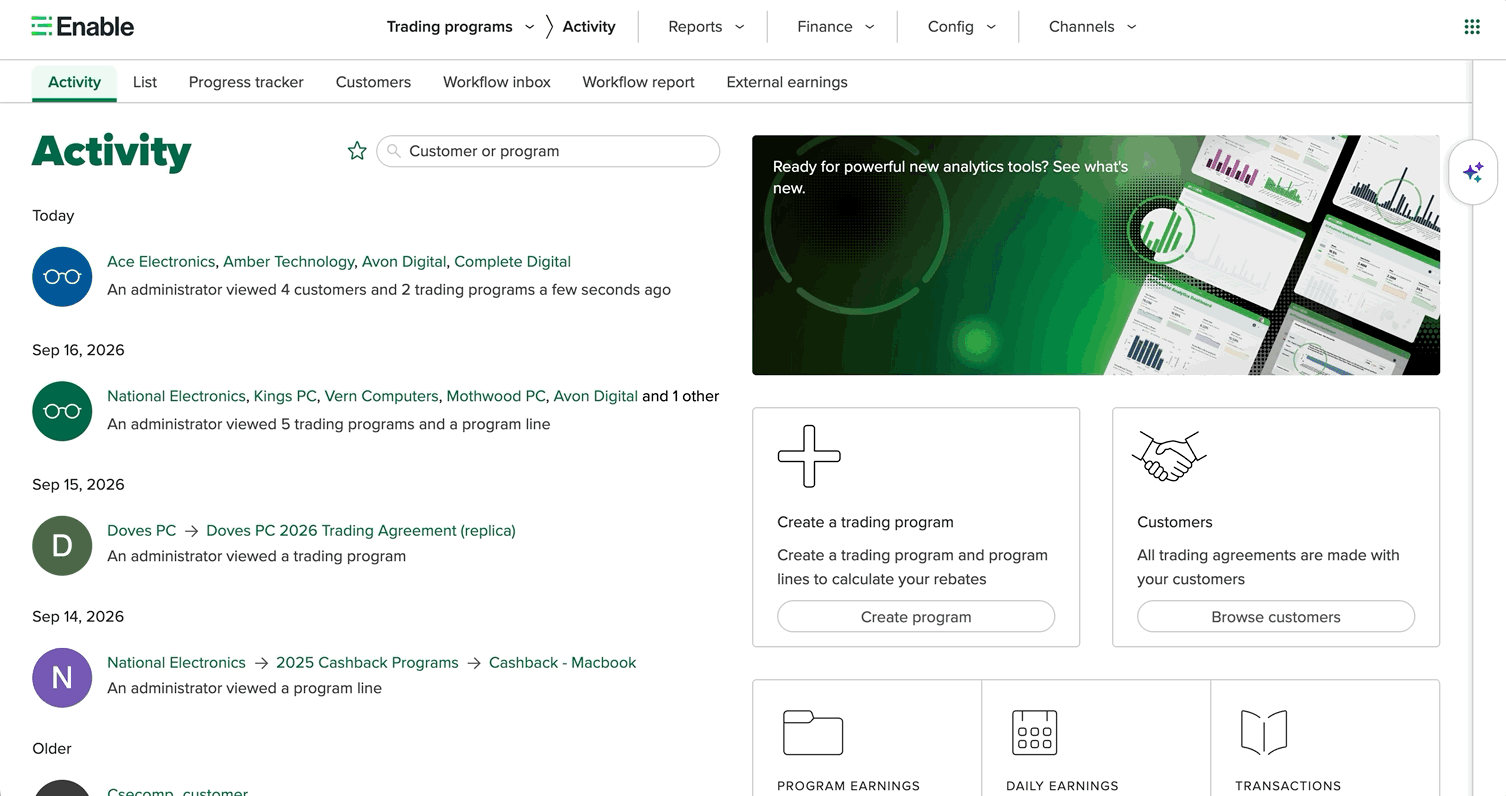1506x796 pixels.
Task: Click the favorite star icon
Action: [357, 151]
